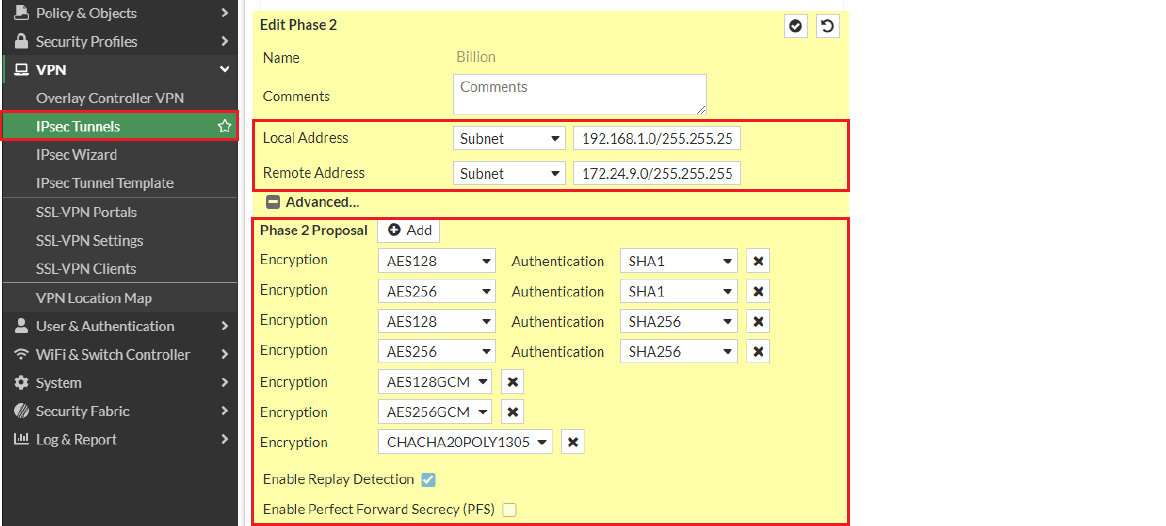Delete the AES256 SHA256 proposal with X
Viewport: 1166px width, 526px height.
click(x=758, y=351)
